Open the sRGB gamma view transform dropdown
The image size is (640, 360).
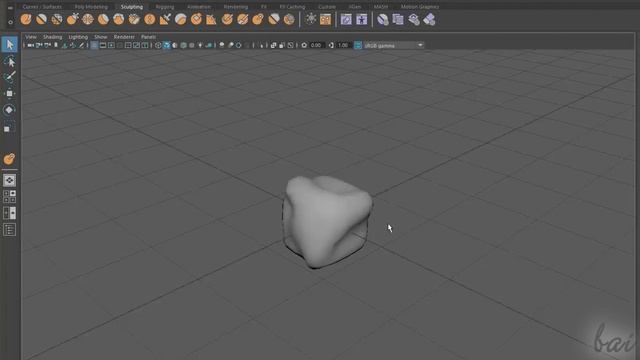pos(393,45)
